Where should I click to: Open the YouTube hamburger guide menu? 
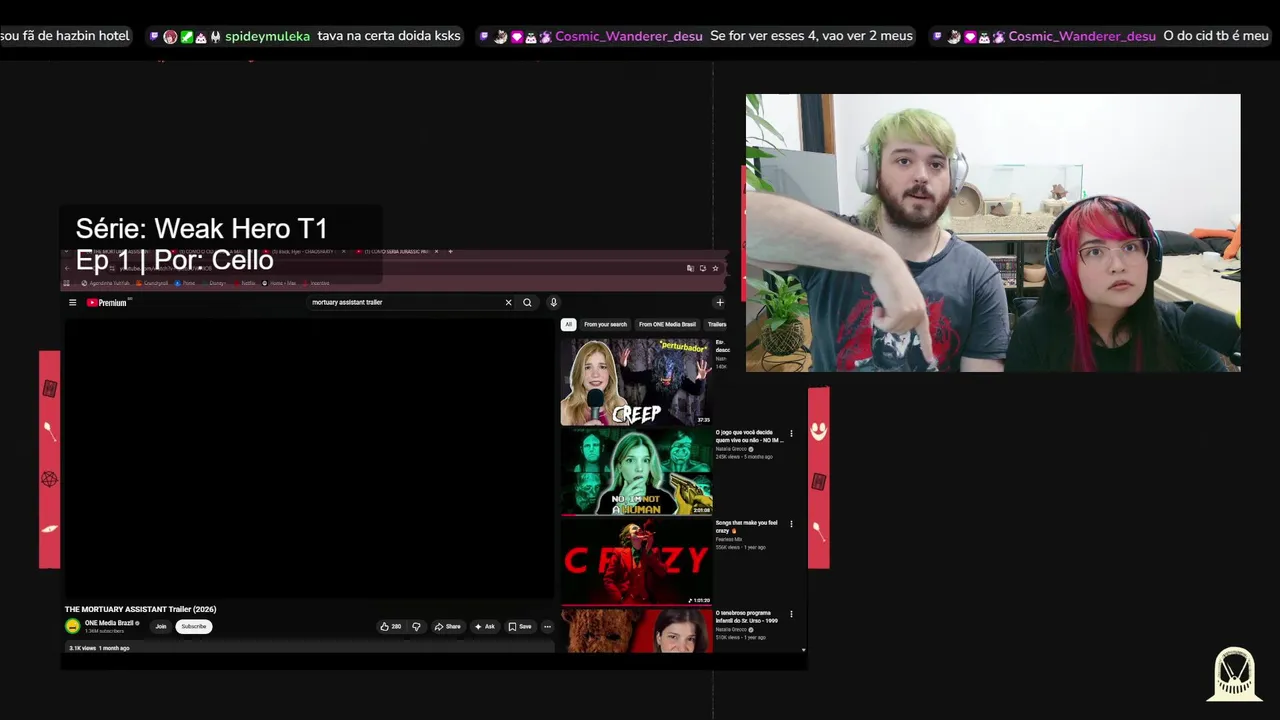[x=72, y=302]
